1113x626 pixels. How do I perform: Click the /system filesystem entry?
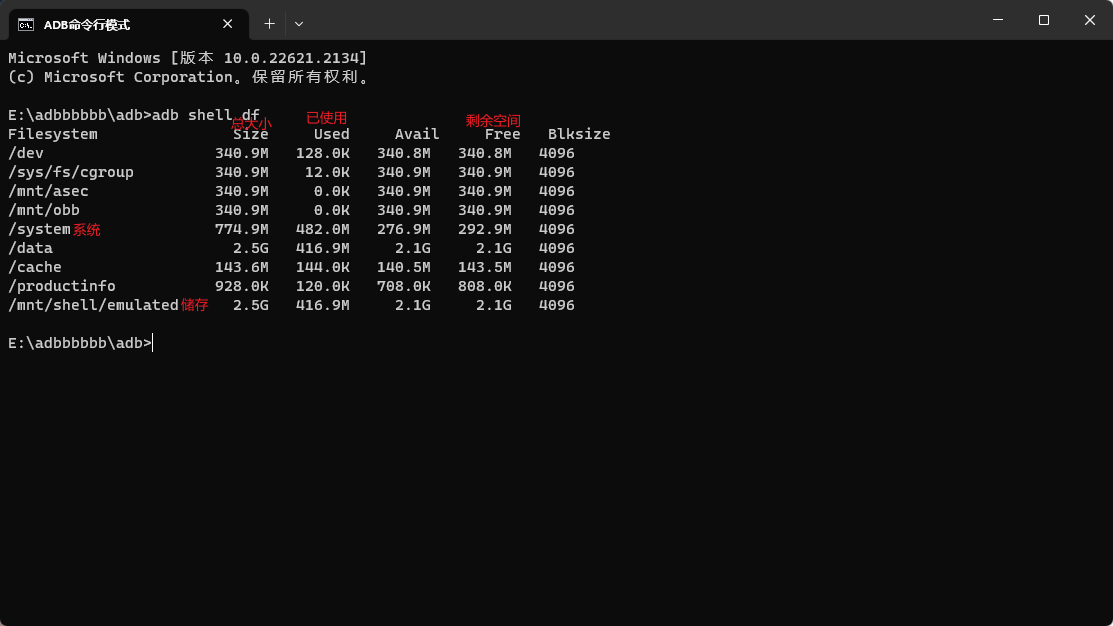[39, 229]
